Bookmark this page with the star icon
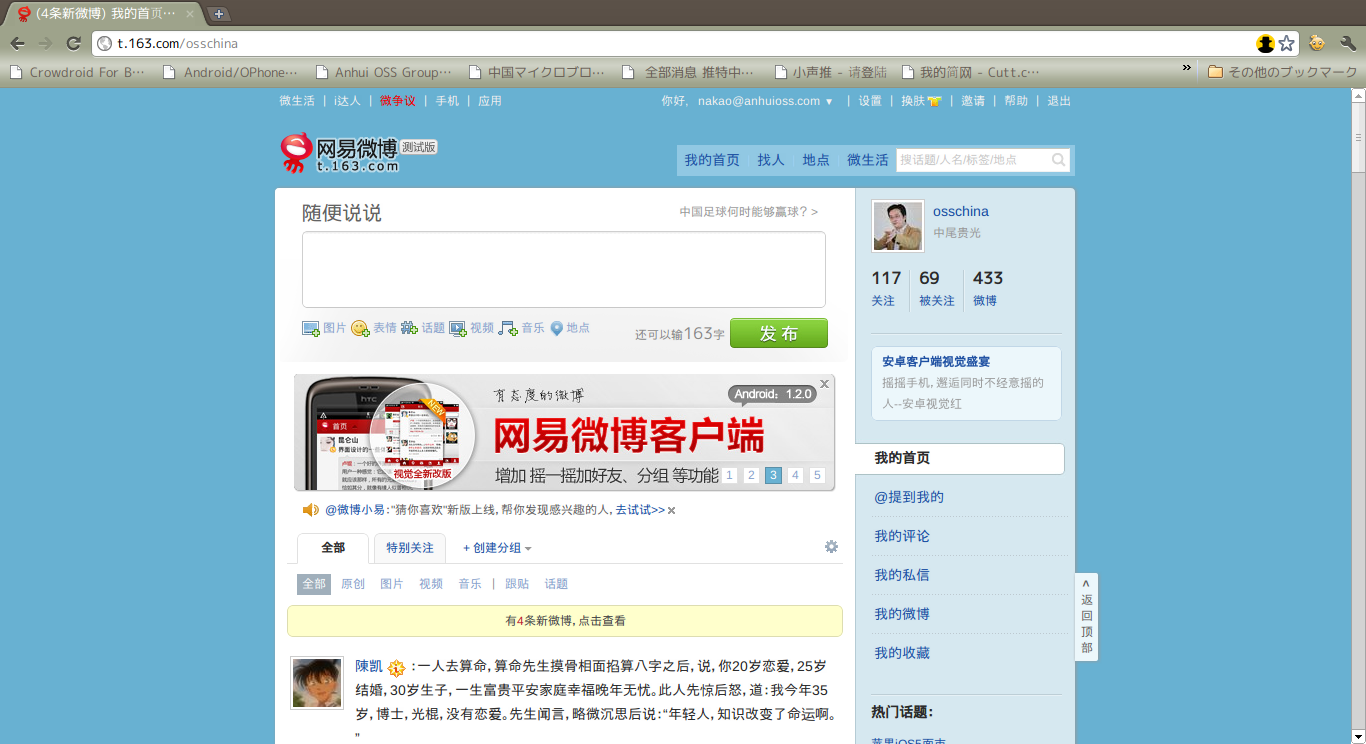The width and height of the screenshot is (1366, 744). click(x=1287, y=43)
